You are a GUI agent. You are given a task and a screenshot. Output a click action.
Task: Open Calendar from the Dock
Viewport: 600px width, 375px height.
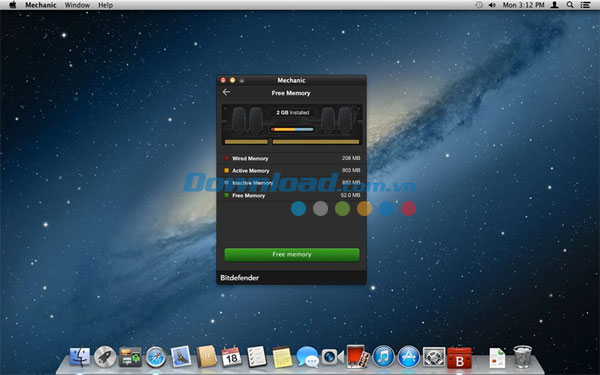pos(231,357)
